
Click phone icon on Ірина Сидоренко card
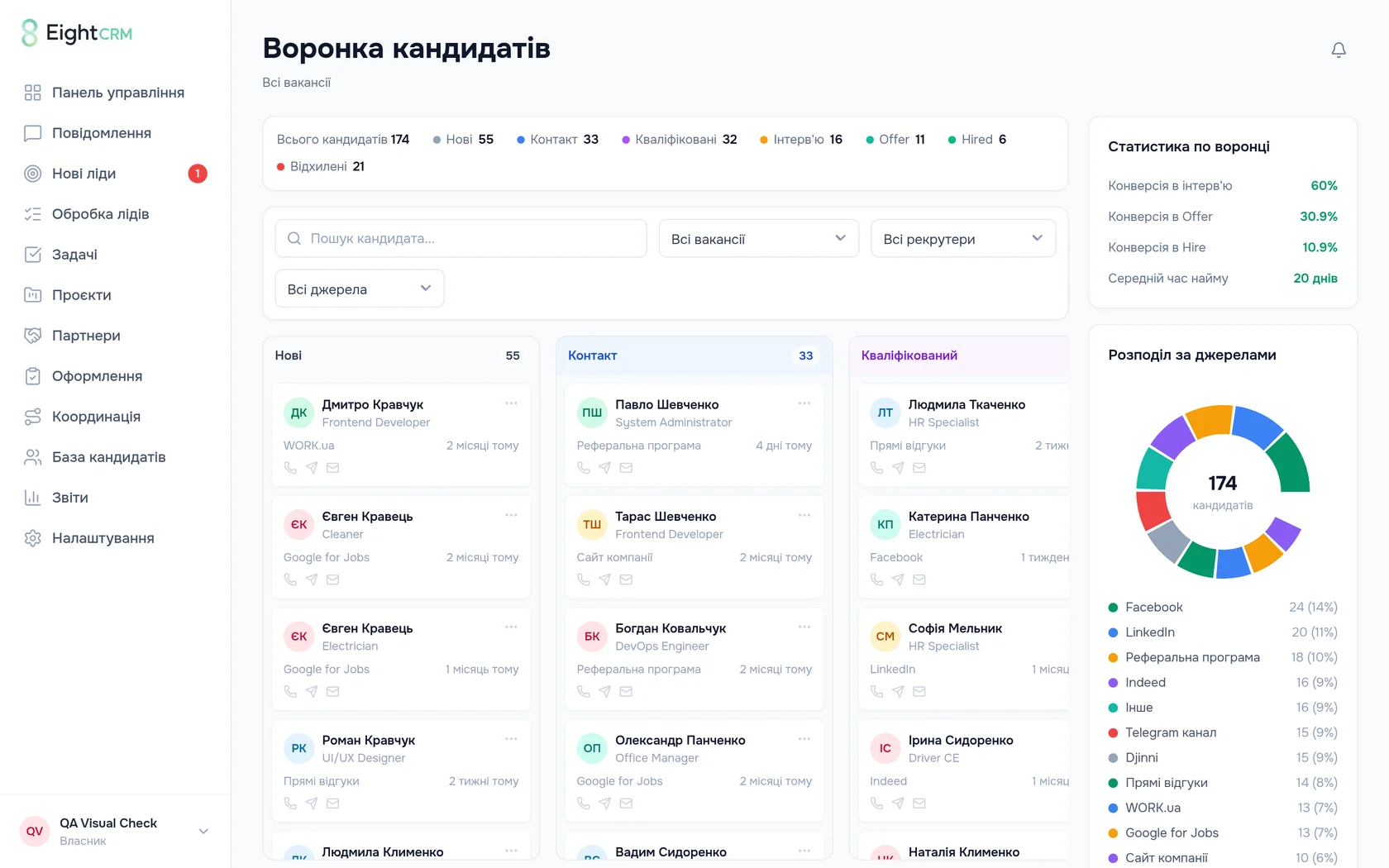pos(877,803)
